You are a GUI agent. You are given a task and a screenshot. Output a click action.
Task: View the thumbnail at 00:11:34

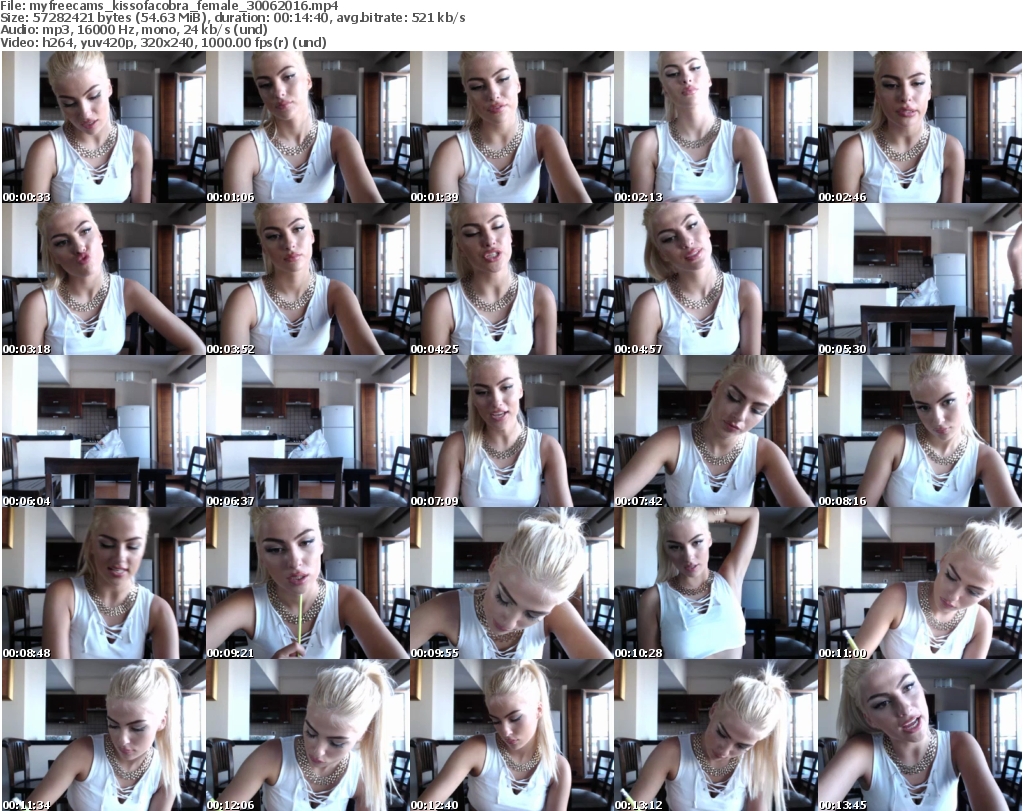[x=104, y=735]
